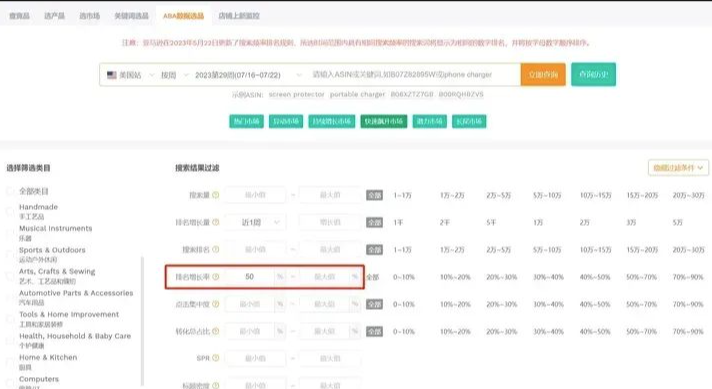712x389 pixels.
Task: Switch to the 关键词选品 tab
Action: pyautogui.click(x=131, y=16)
